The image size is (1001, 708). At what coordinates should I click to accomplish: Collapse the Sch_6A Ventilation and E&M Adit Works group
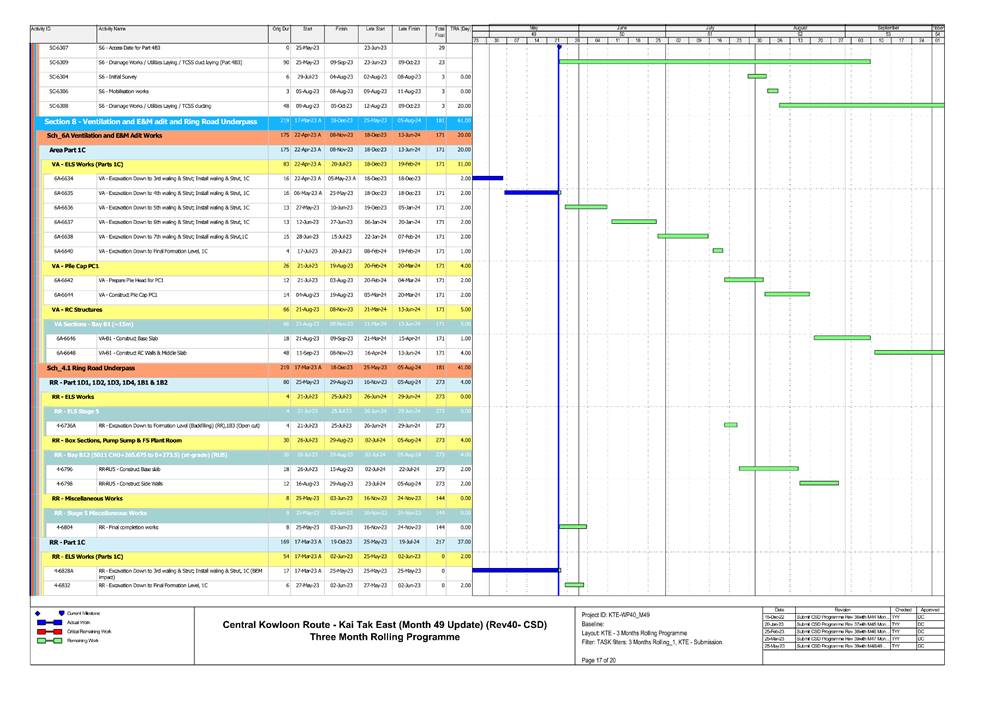(89, 134)
